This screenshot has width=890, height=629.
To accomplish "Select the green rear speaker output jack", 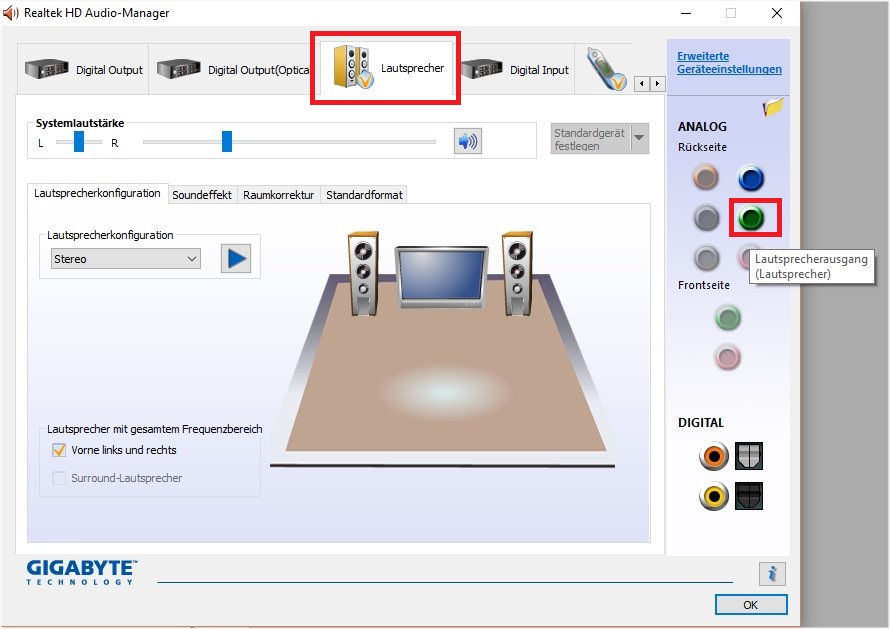I will point(751,217).
